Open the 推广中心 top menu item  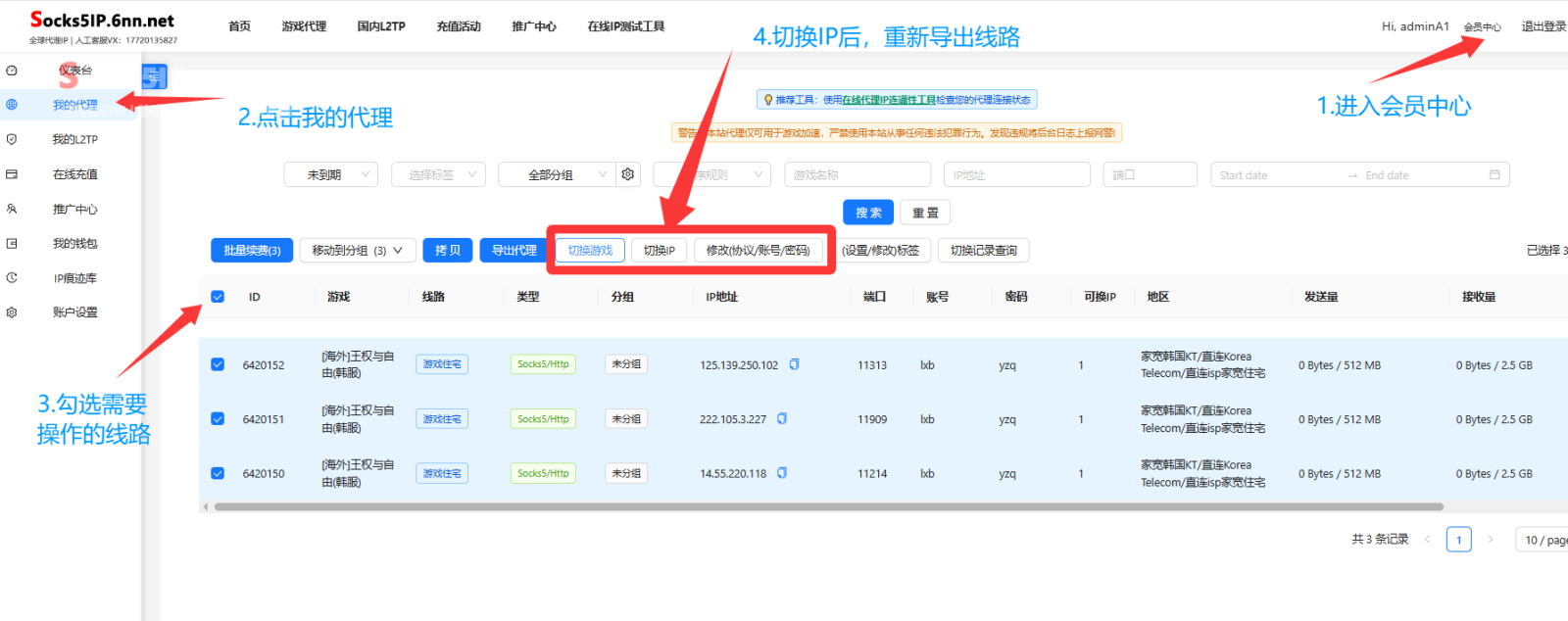point(534,26)
